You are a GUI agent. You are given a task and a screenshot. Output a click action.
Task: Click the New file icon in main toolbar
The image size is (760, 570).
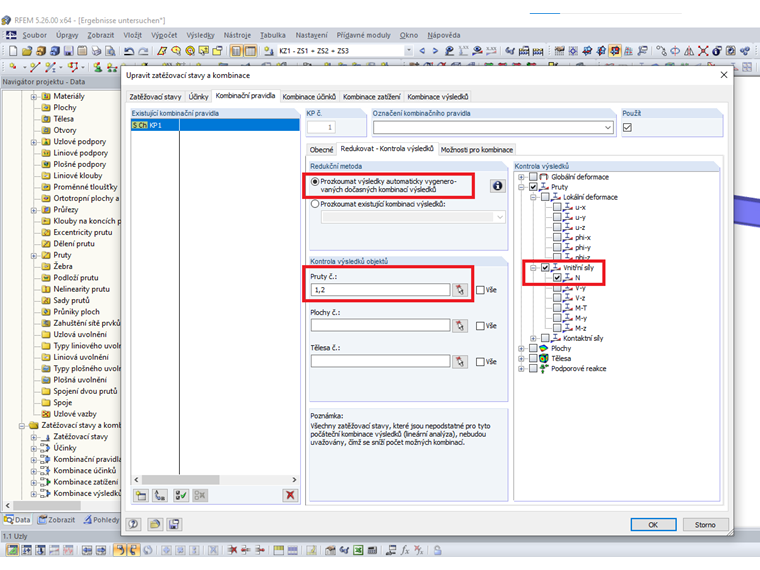pyautogui.click(x=13, y=51)
